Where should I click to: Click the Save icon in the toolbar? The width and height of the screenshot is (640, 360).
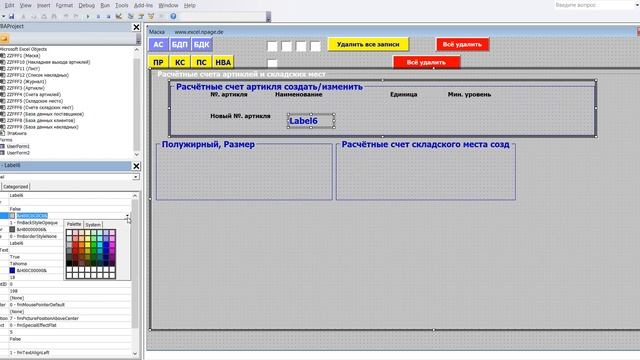pos(11,16)
